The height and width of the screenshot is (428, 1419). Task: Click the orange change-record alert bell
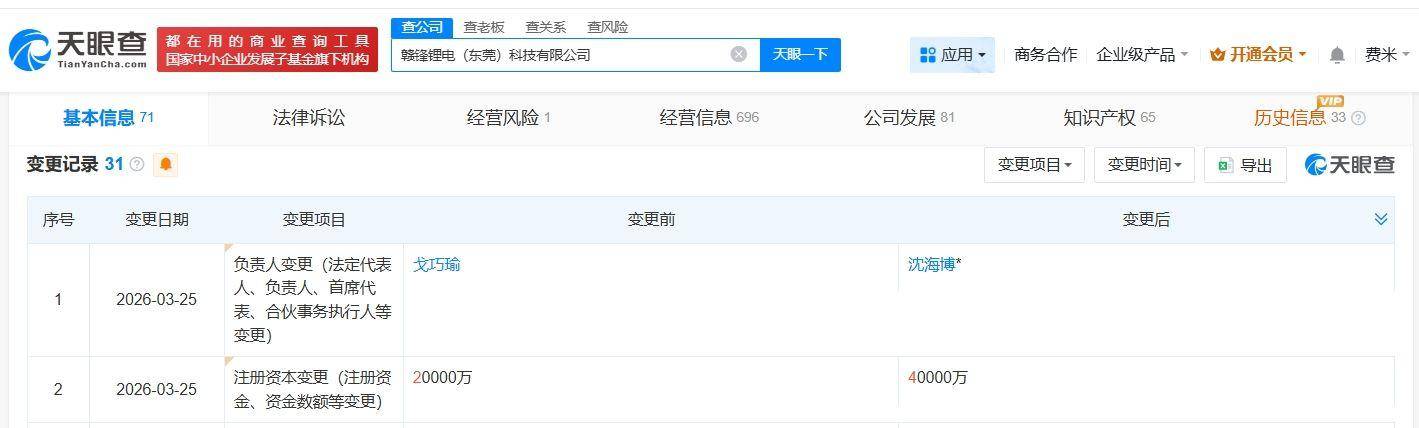click(x=166, y=164)
